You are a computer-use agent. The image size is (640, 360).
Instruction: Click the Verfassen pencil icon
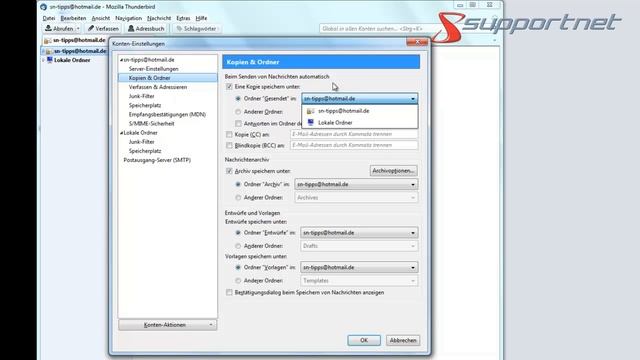(x=91, y=28)
